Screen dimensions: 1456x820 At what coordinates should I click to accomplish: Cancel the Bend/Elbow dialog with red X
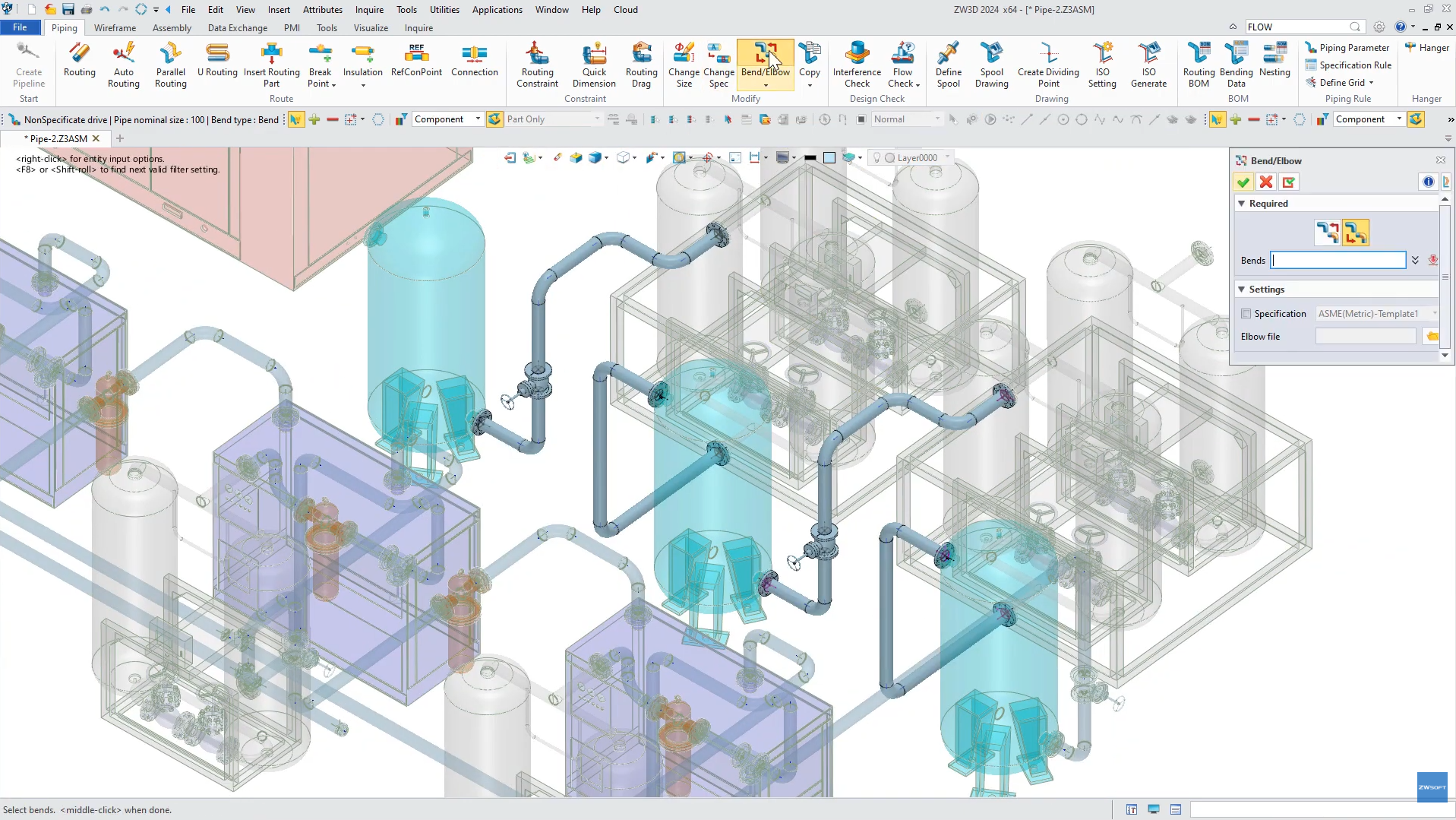pos(1265,182)
